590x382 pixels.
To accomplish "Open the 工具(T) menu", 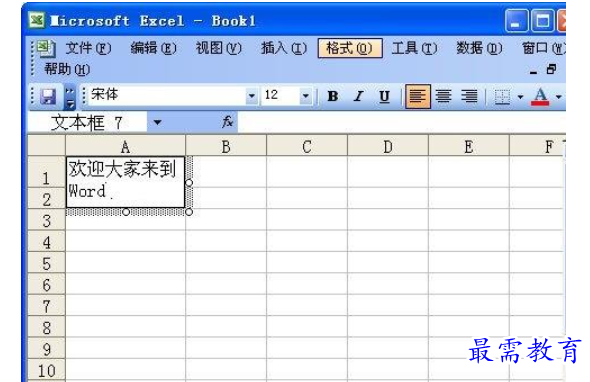I will [x=414, y=48].
